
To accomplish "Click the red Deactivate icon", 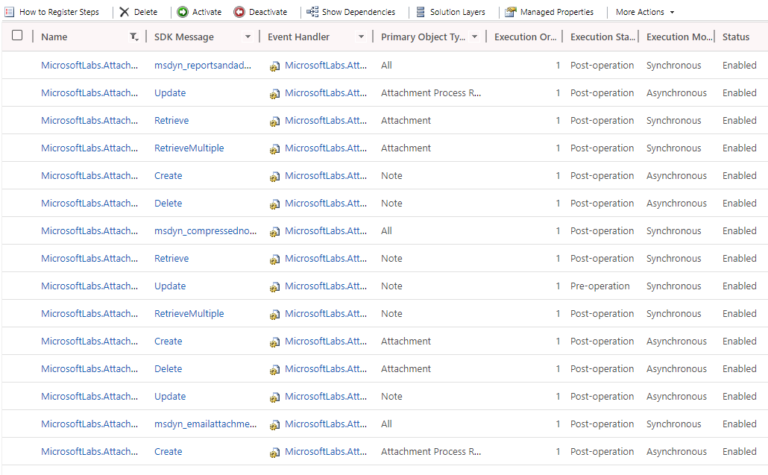I will tap(239, 12).
